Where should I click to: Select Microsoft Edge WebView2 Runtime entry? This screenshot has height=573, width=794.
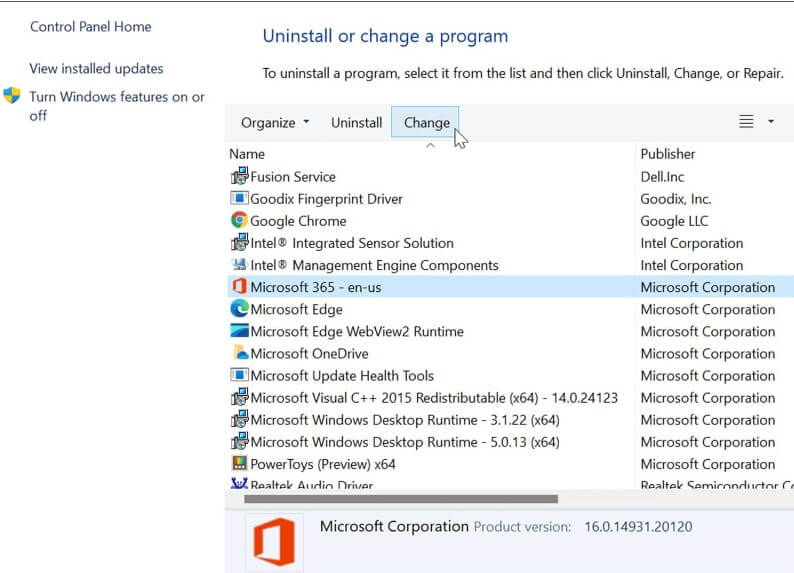pos(356,332)
